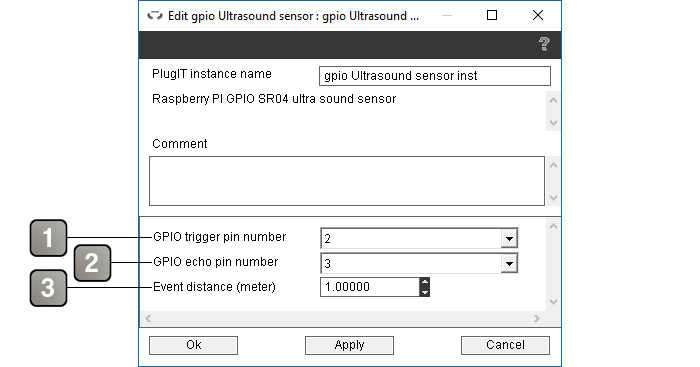
Task: Cancel the sensor edit dialog
Action: coord(505,345)
